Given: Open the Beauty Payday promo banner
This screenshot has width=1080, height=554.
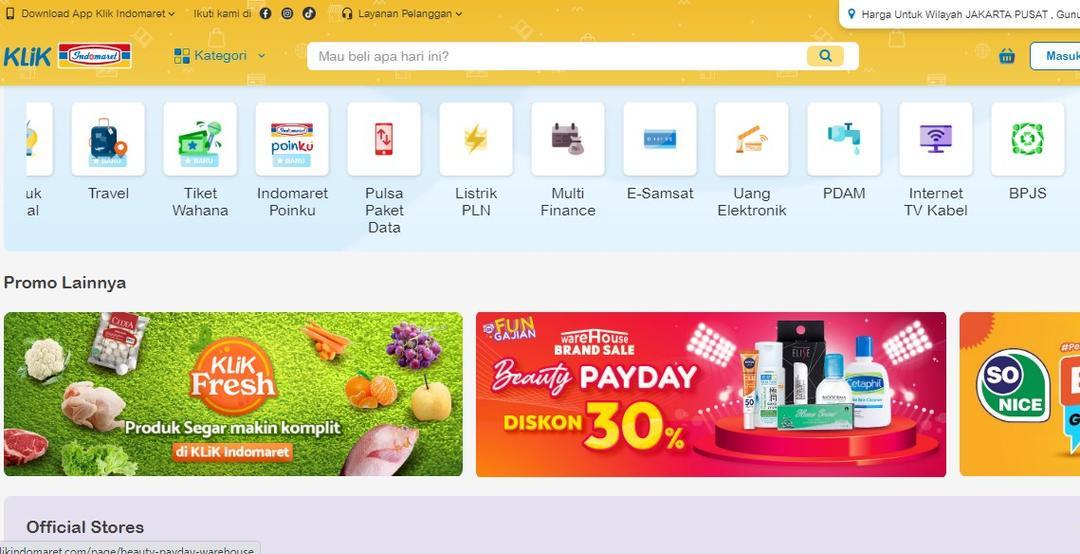Looking at the screenshot, I should coord(711,394).
